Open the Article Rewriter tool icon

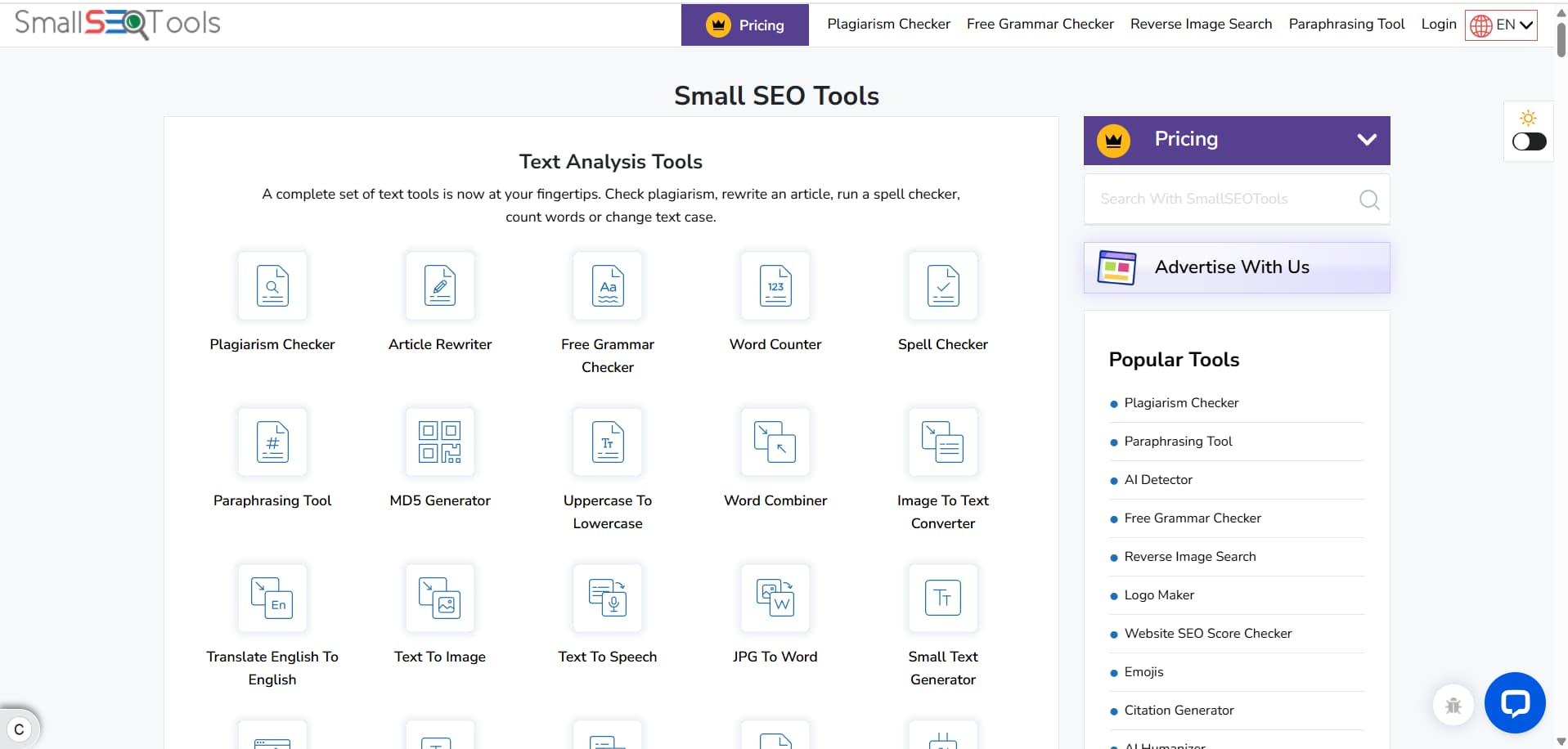440,285
